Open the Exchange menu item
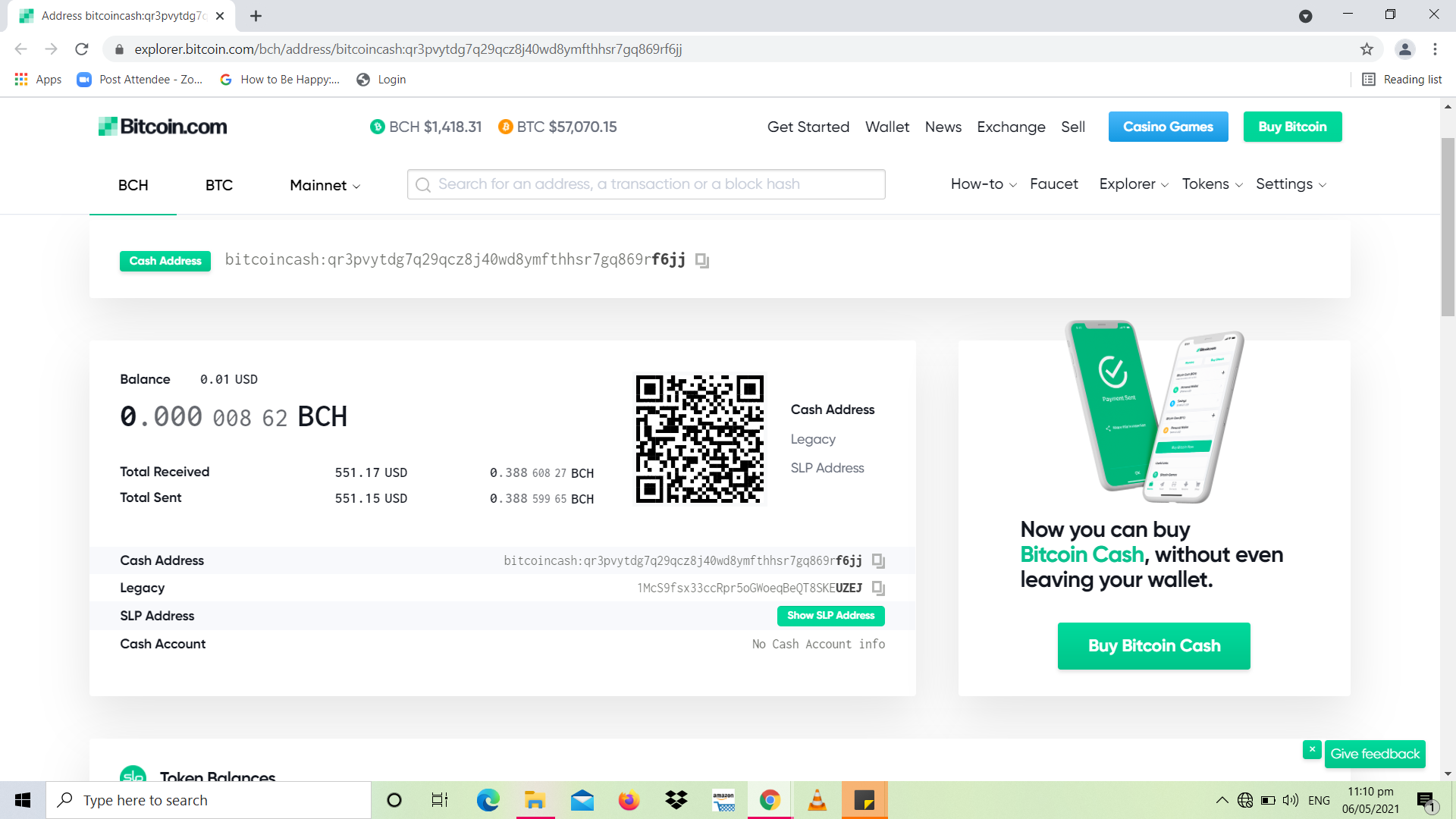Screen dimensions: 1456x819 click(x=1011, y=127)
